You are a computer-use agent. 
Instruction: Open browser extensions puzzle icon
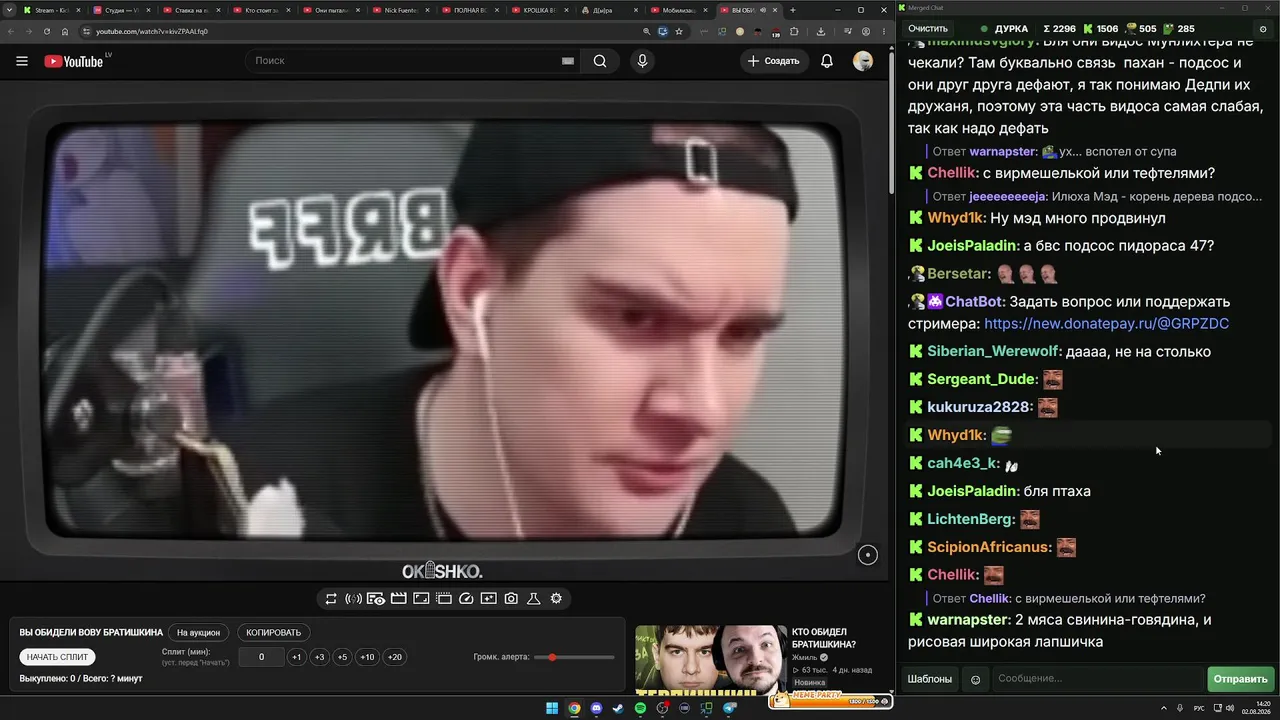[794, 31]
